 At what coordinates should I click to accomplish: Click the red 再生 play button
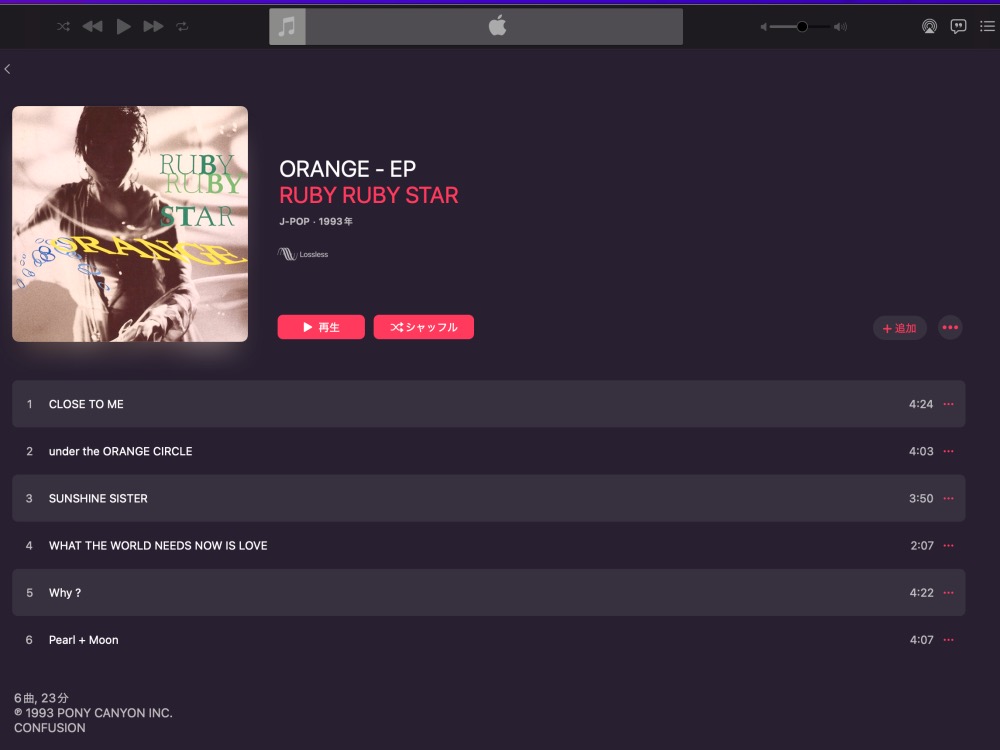321,327
